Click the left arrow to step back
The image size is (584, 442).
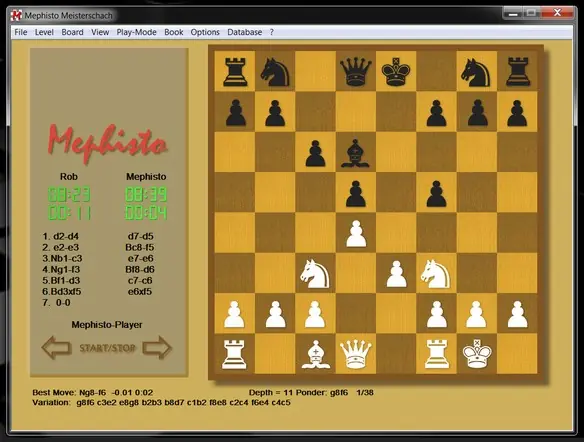56,347
